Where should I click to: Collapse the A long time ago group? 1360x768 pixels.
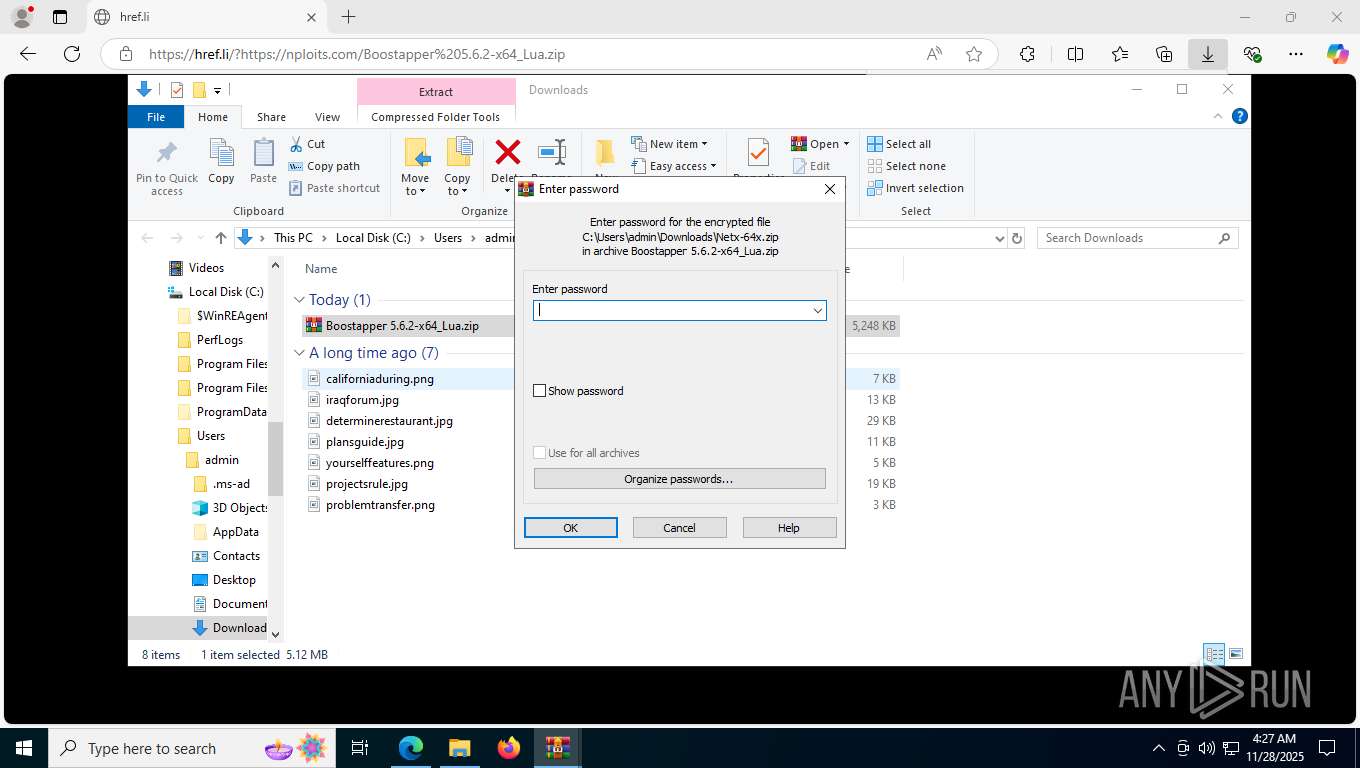point(299,353)
